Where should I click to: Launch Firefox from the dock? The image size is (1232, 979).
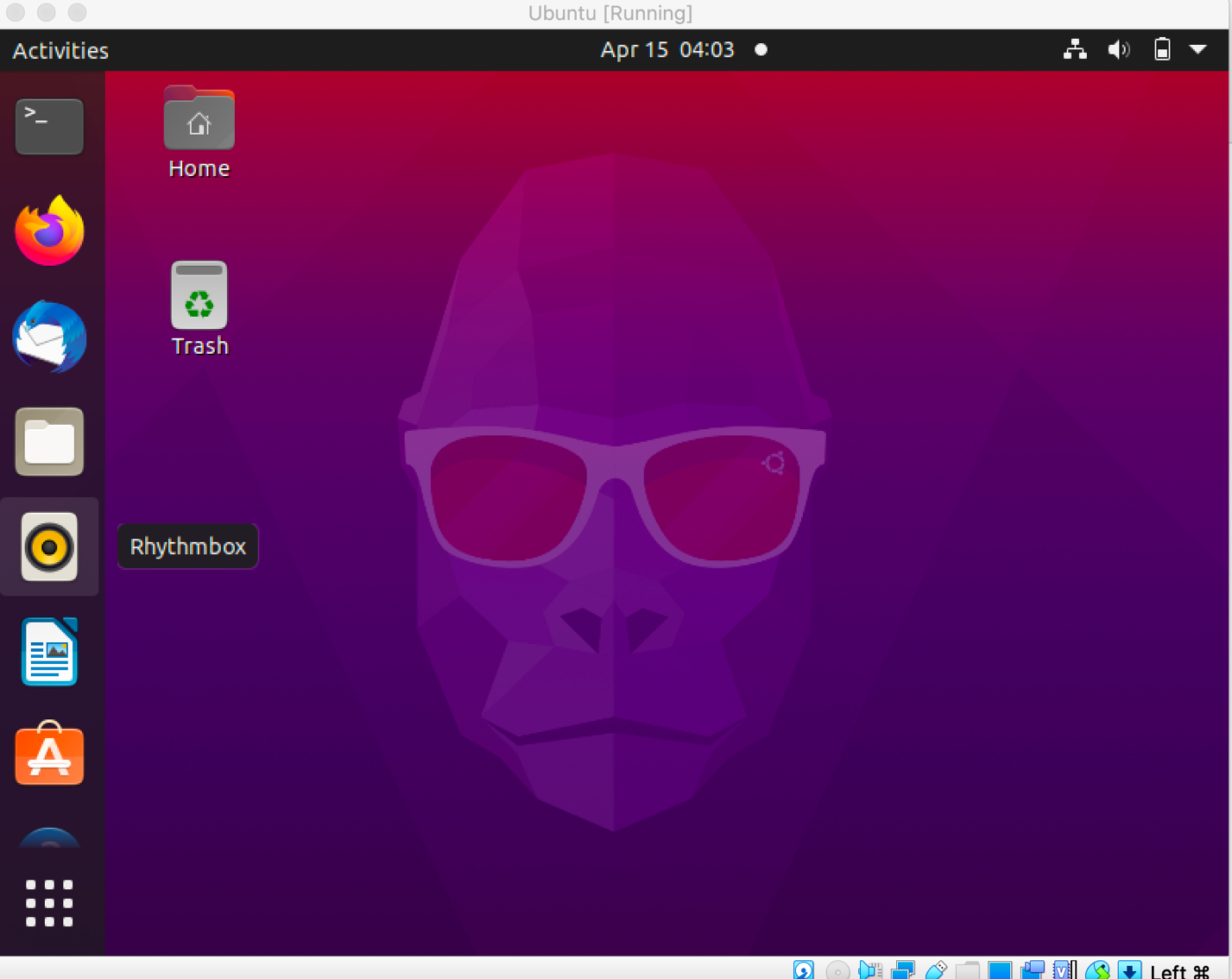tap(49, 231)
